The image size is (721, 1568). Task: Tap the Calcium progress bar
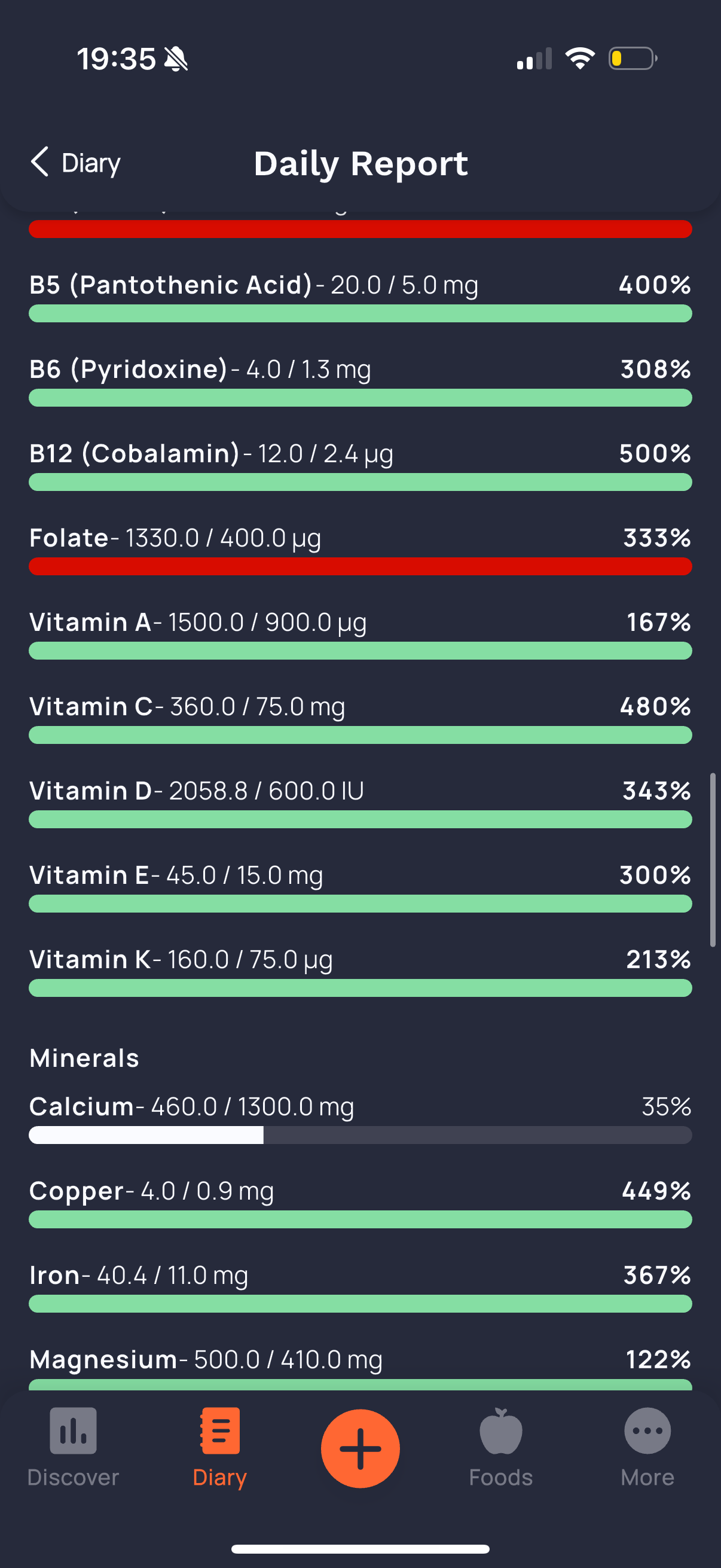pyautogui.click(x=360, y=1134)
